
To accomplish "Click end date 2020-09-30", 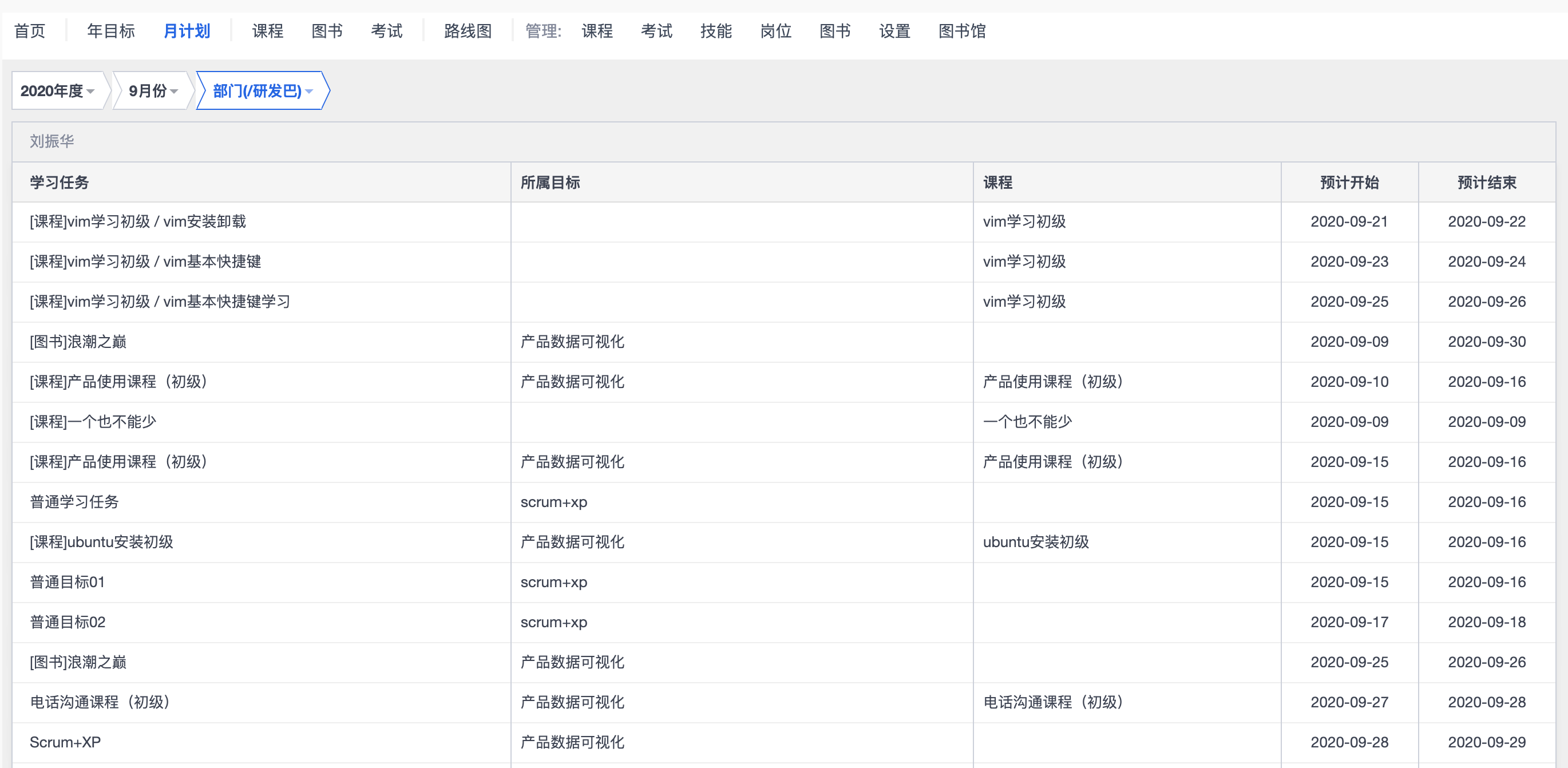I will pos(1487,342).
